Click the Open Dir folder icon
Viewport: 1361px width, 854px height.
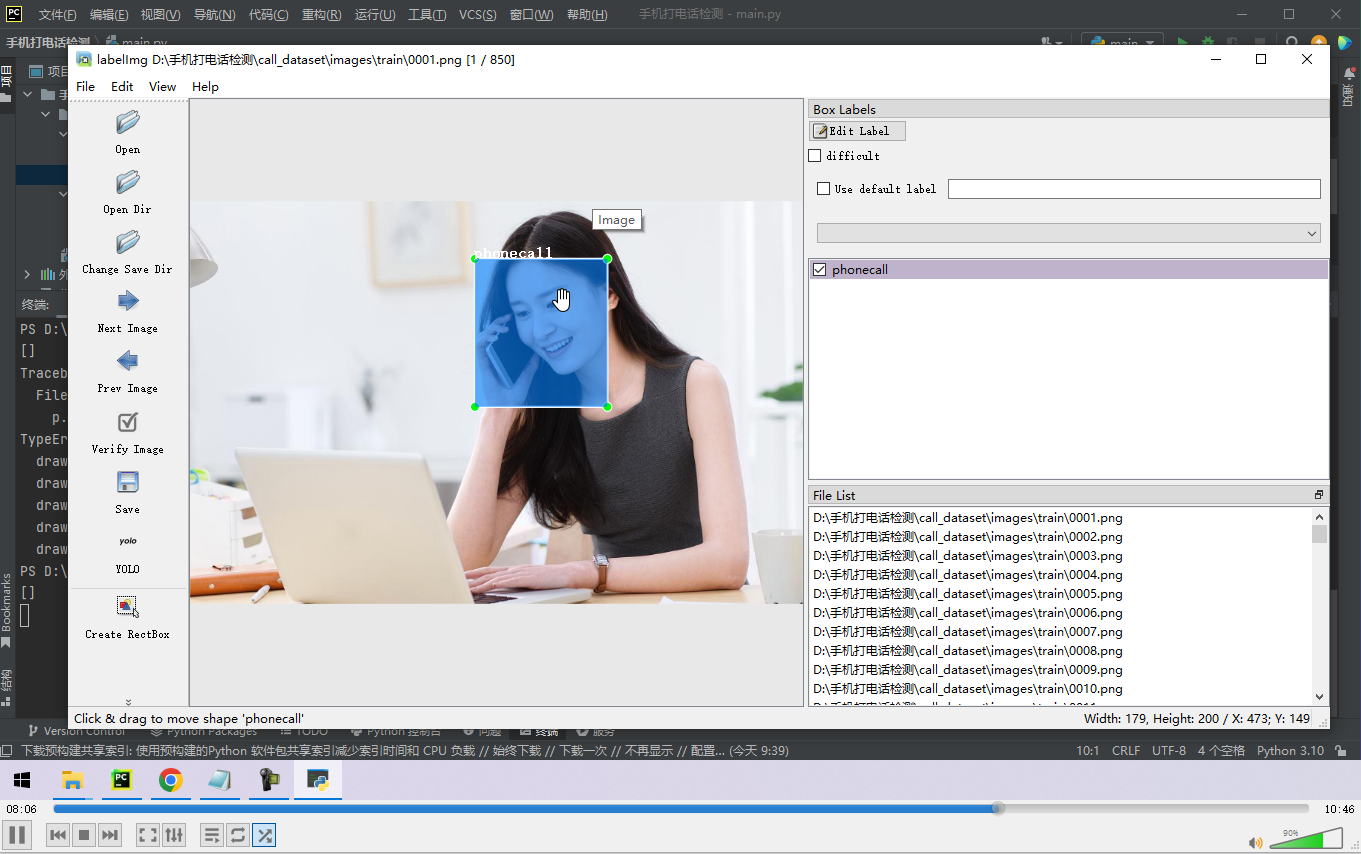[128, 183]
